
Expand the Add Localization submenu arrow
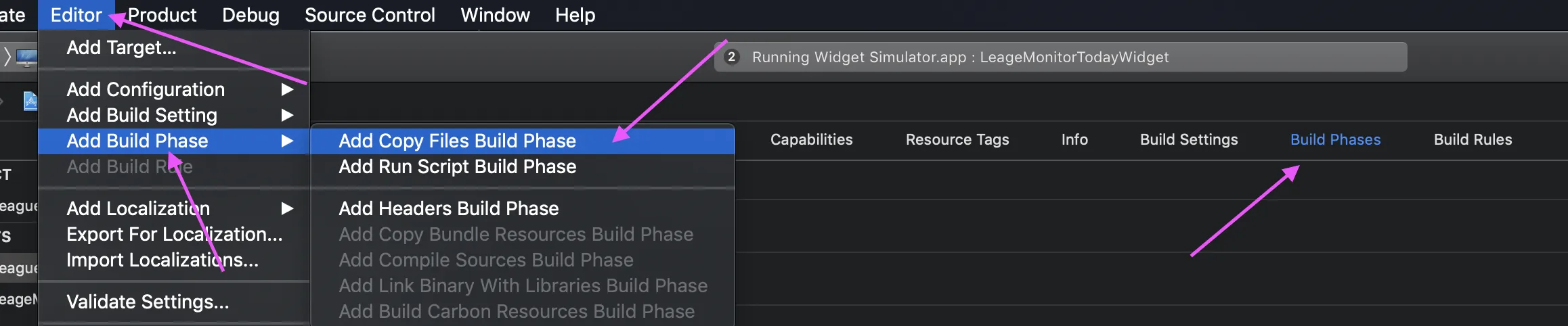[x=287, y=208]
